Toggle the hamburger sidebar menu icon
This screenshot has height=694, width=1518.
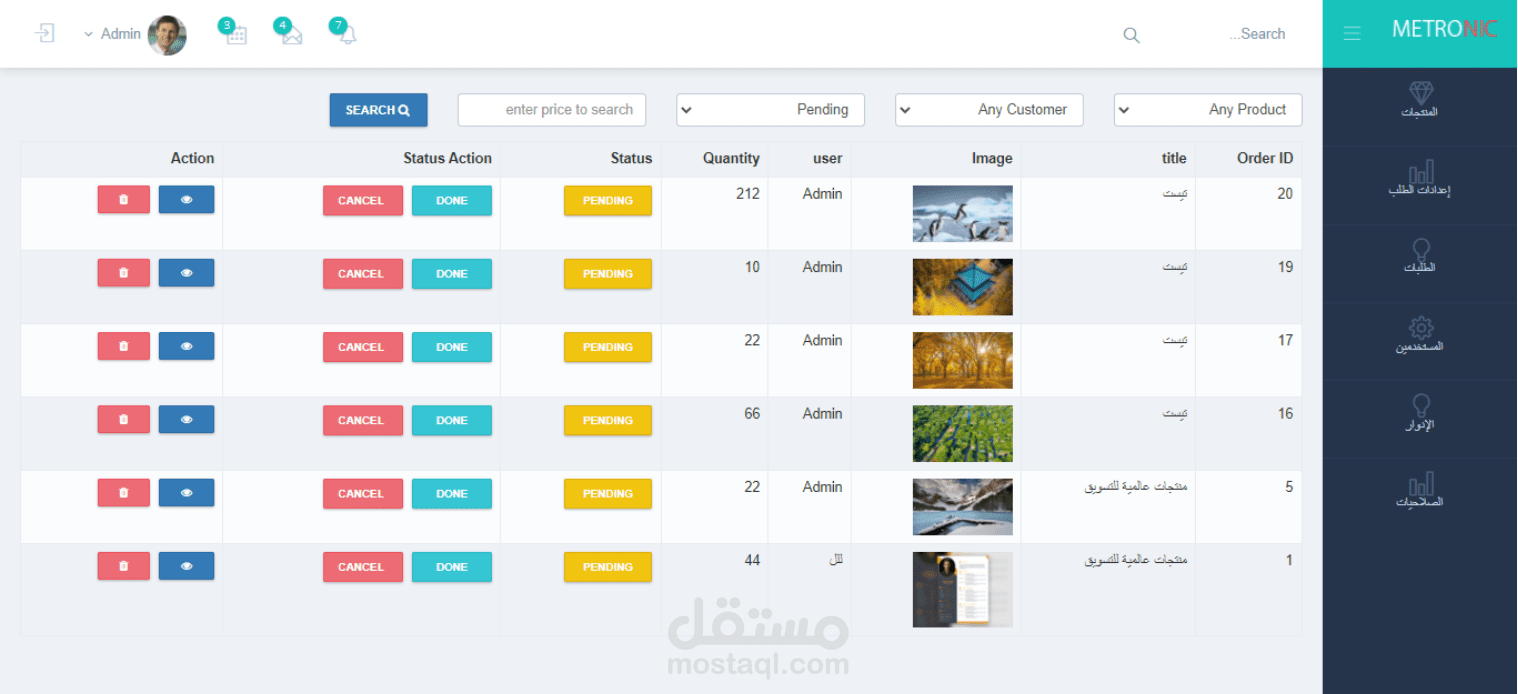click(x=1352, y=34)
